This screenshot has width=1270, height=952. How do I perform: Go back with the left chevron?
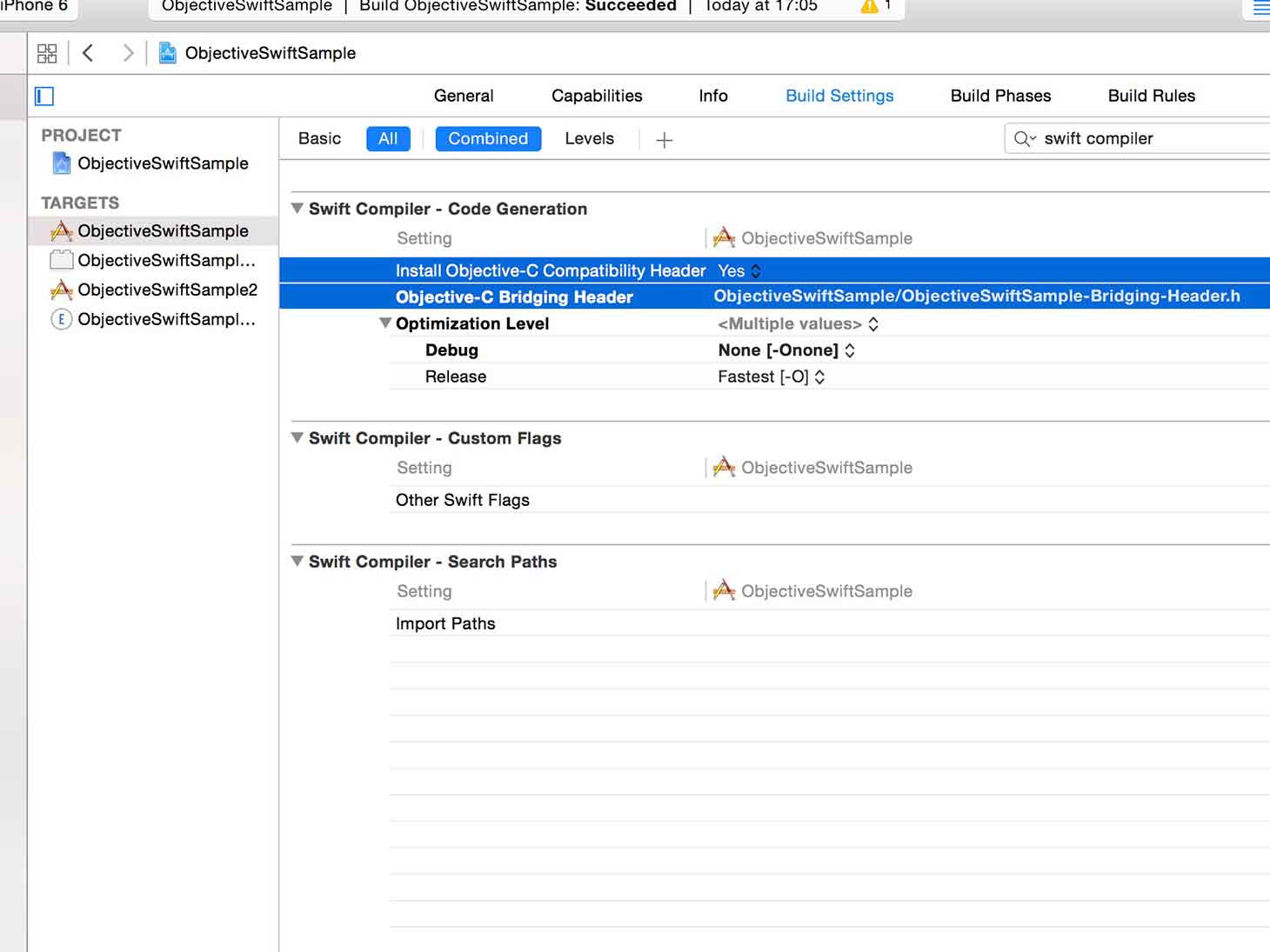88,53
